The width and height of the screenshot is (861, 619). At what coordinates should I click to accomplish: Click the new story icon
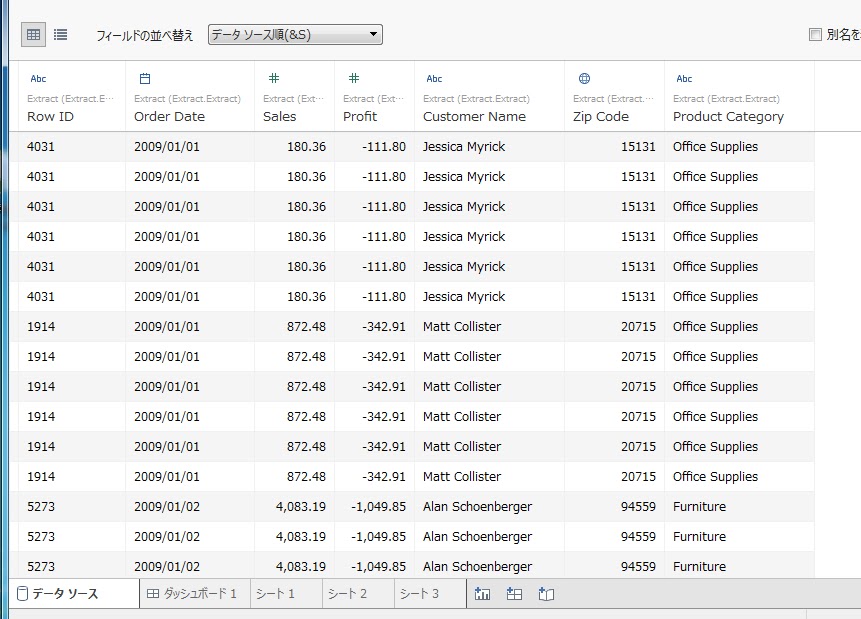coord(546,594)
